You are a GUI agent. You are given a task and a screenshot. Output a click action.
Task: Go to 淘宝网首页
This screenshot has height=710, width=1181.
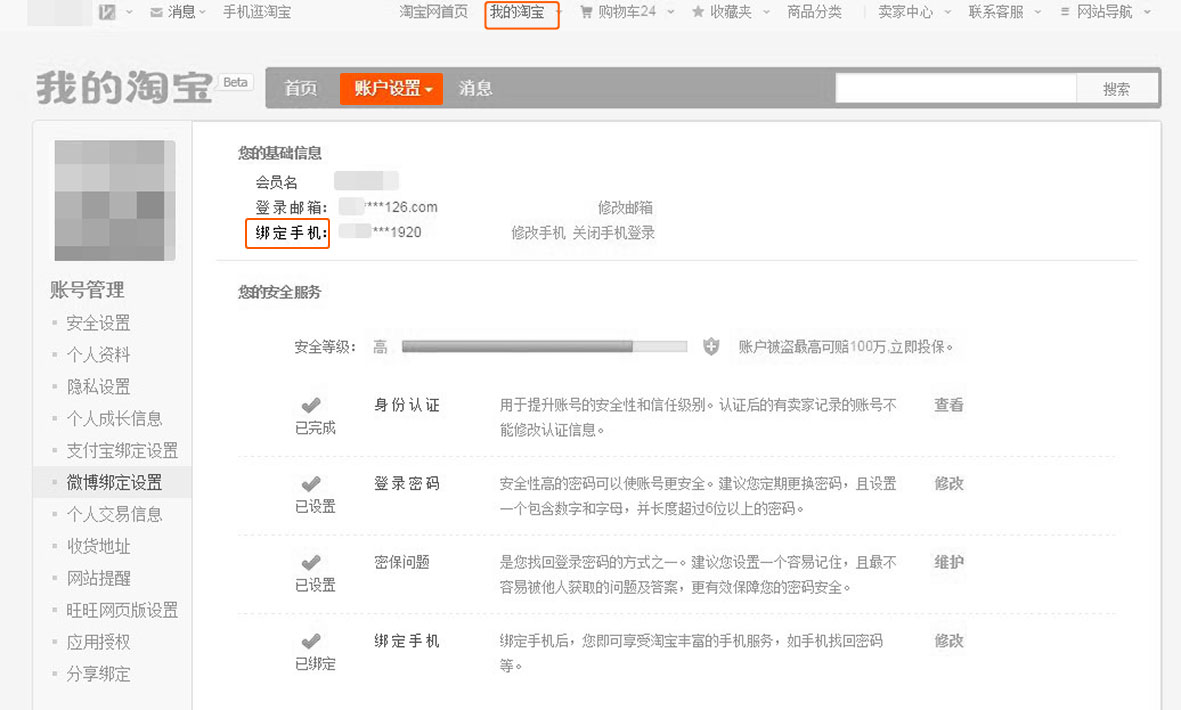pos(433,12)
